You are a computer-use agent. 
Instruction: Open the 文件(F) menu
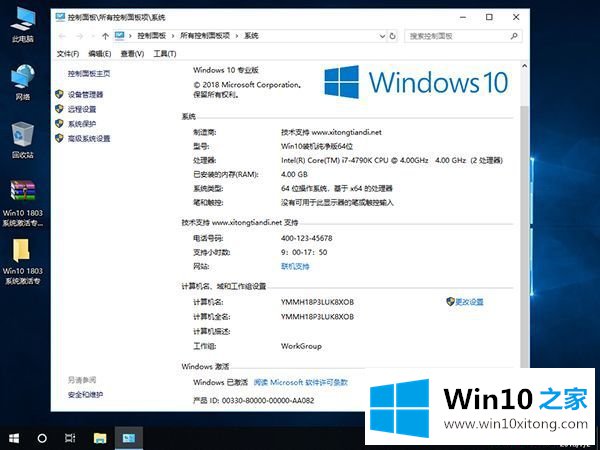click(x=68, y=54)
